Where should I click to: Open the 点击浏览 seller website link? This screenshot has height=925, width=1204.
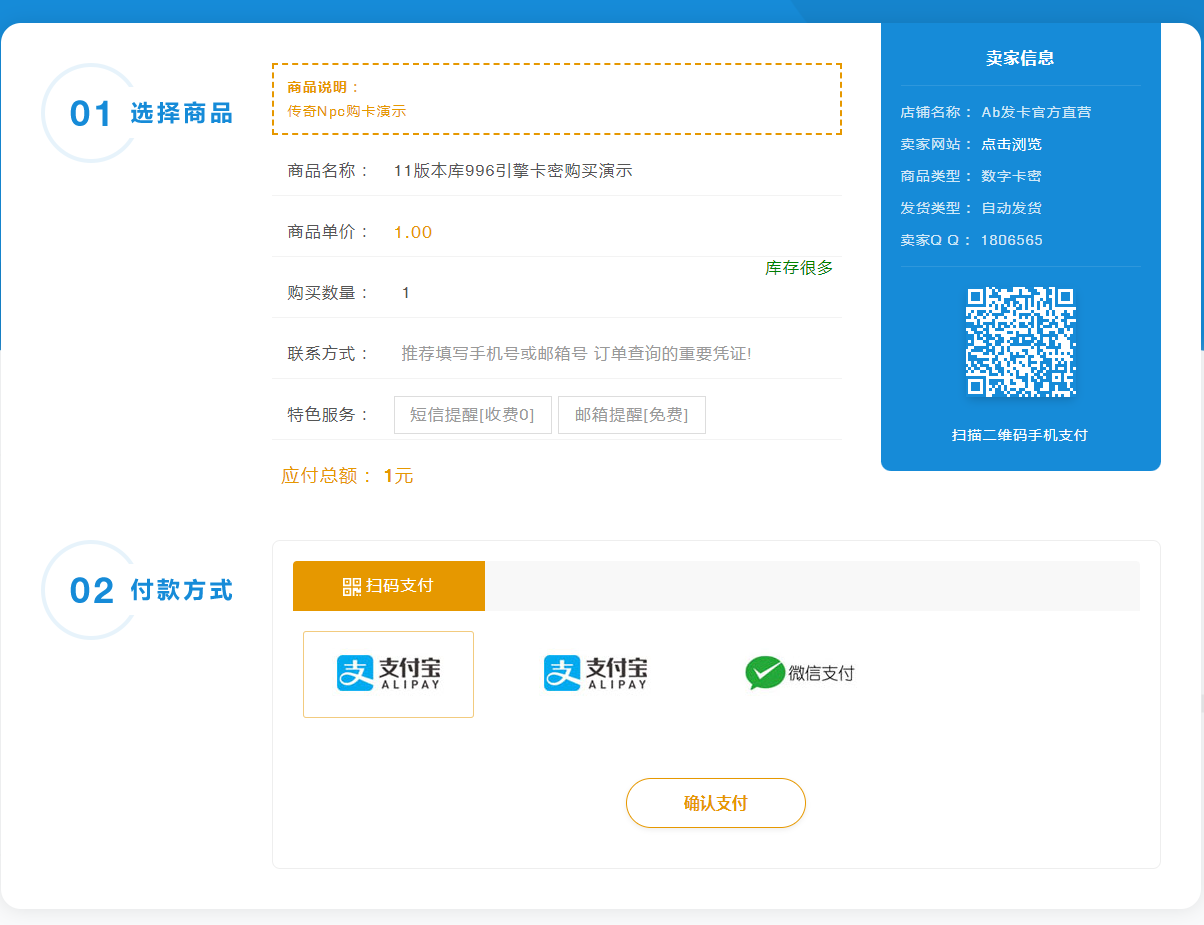pos(1011,144)
